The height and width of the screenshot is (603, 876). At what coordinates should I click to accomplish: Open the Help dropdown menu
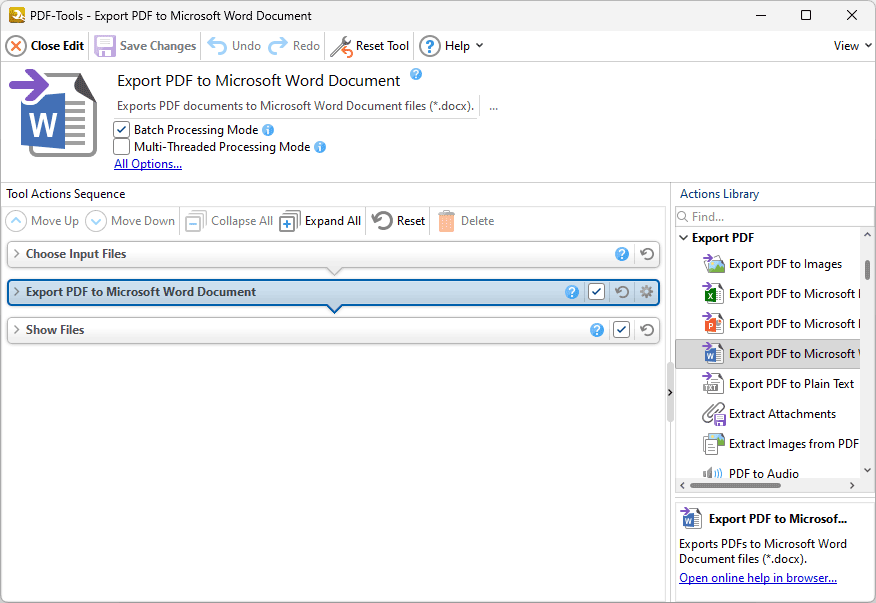451,46
